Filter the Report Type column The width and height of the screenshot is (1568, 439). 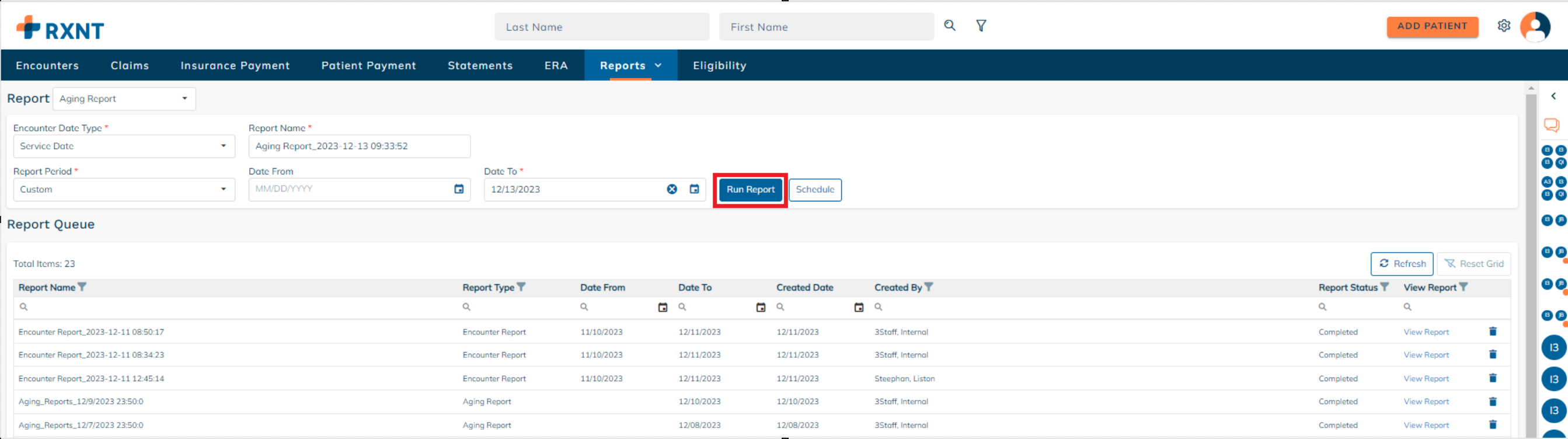click(522, 287)
